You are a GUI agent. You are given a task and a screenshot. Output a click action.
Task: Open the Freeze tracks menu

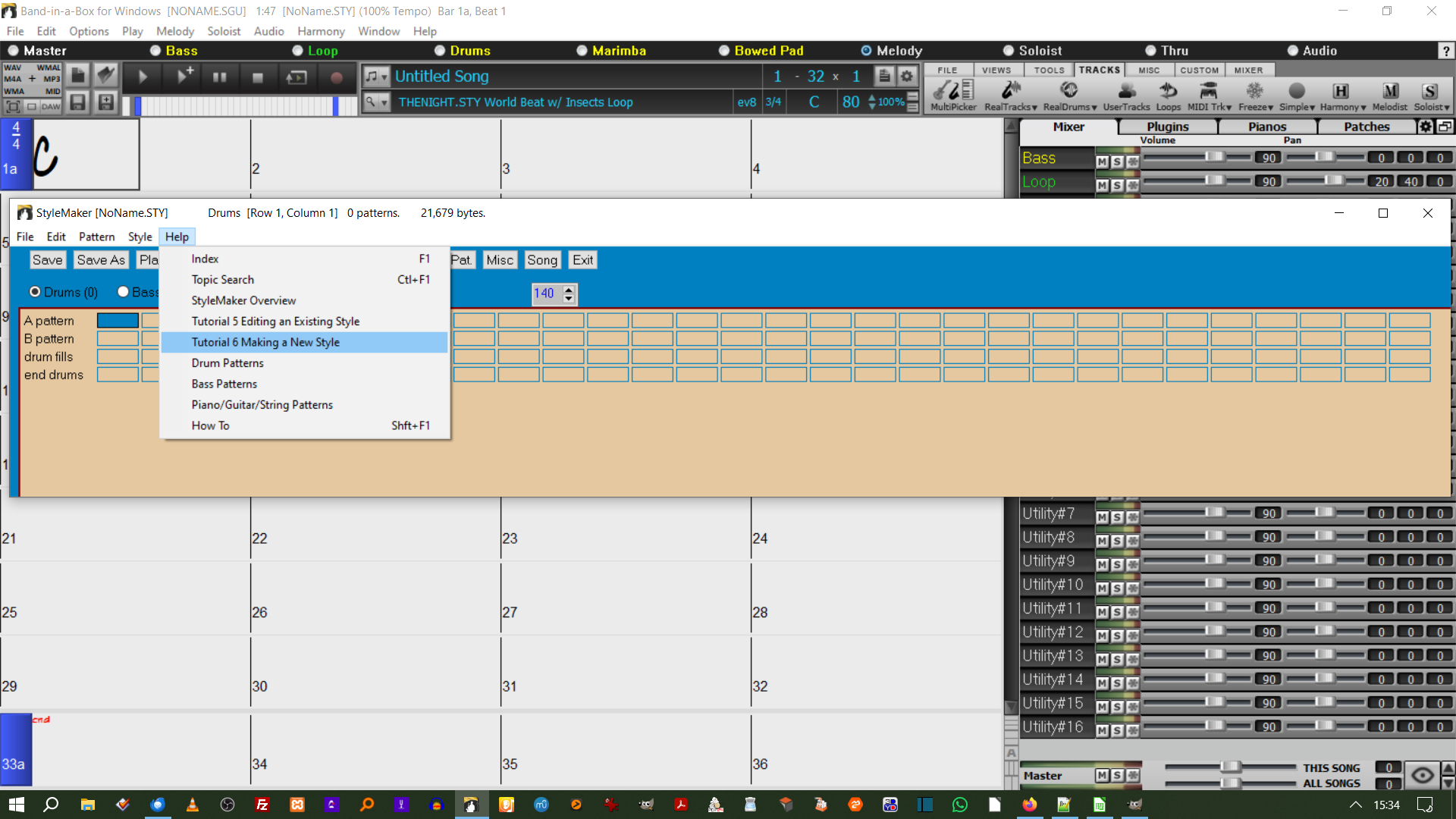(1255, 96)
